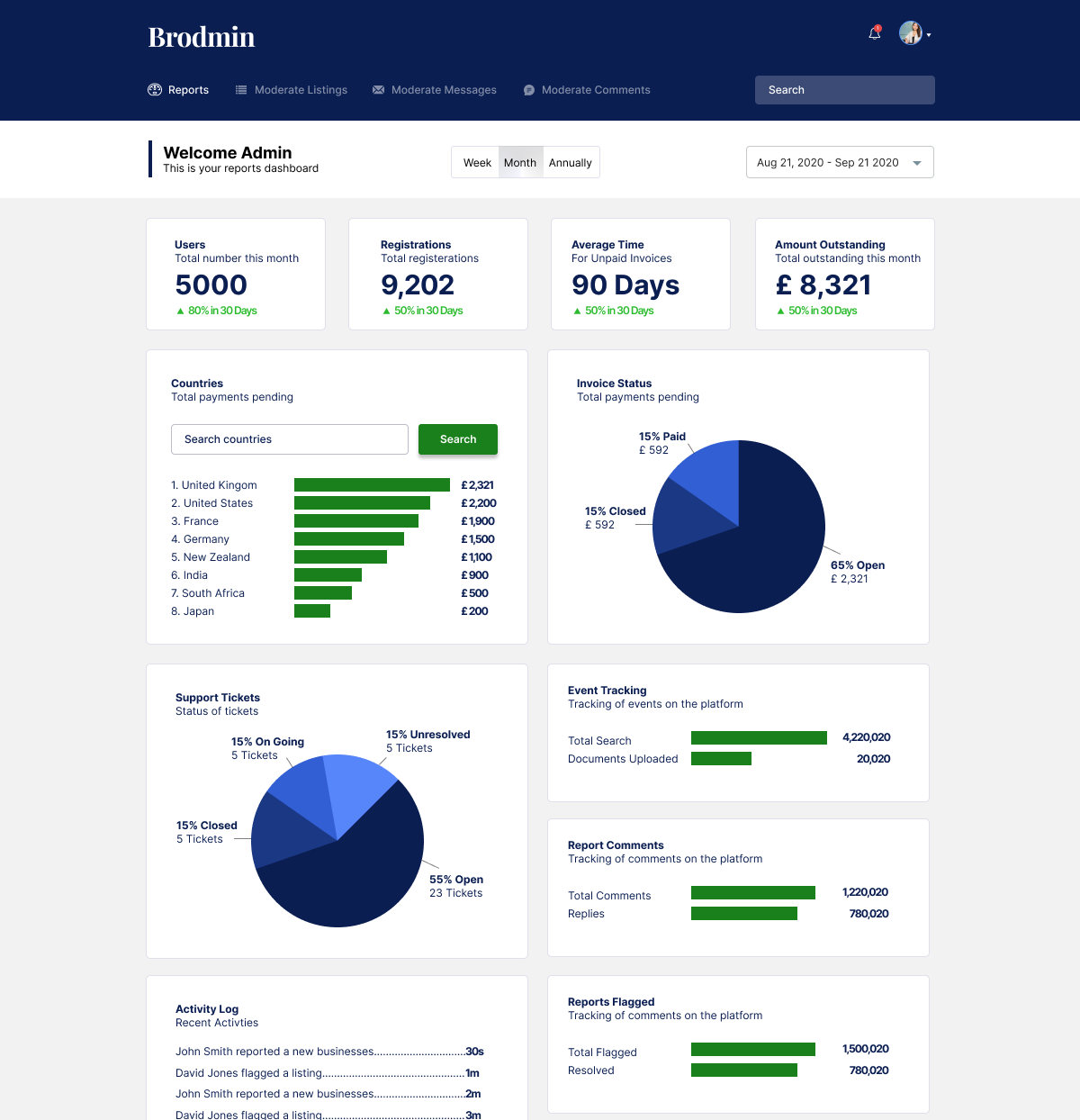
Task: Click the 30s John Smith activity entry
Action: tap(329, 1052)
